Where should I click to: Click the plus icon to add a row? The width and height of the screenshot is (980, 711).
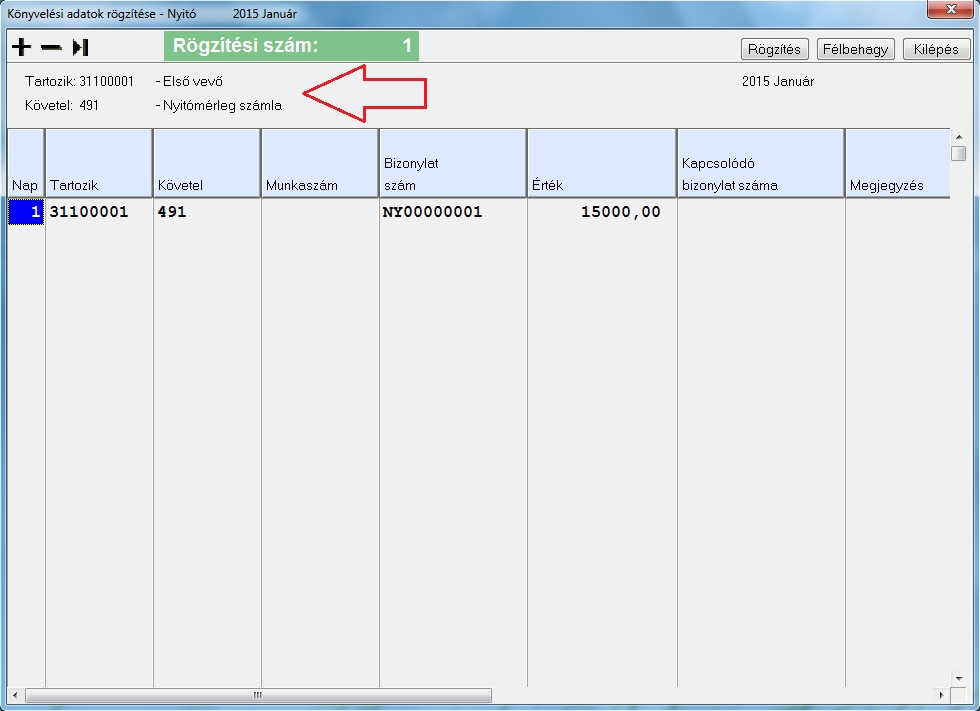(21, 47)
